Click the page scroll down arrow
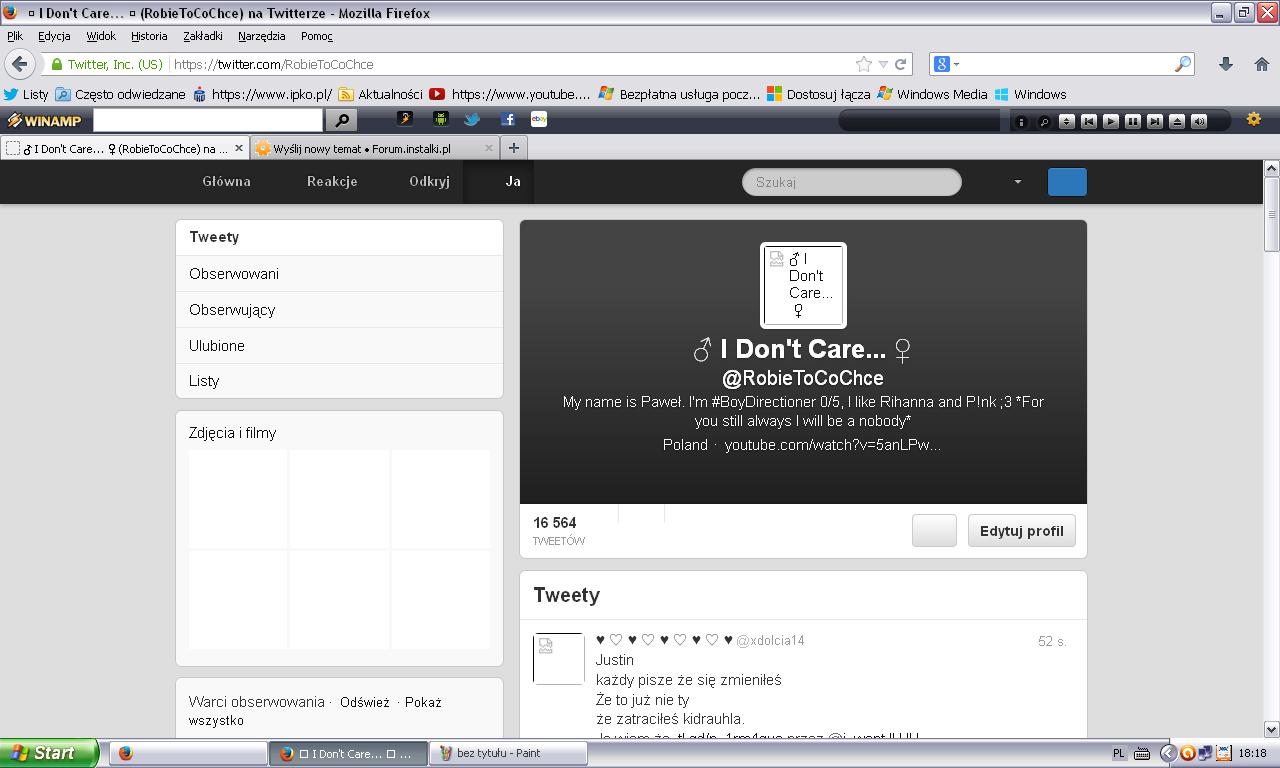The width and height of the screenshot is (1280, 768). pyautogui.click(x=1271, y=729)
